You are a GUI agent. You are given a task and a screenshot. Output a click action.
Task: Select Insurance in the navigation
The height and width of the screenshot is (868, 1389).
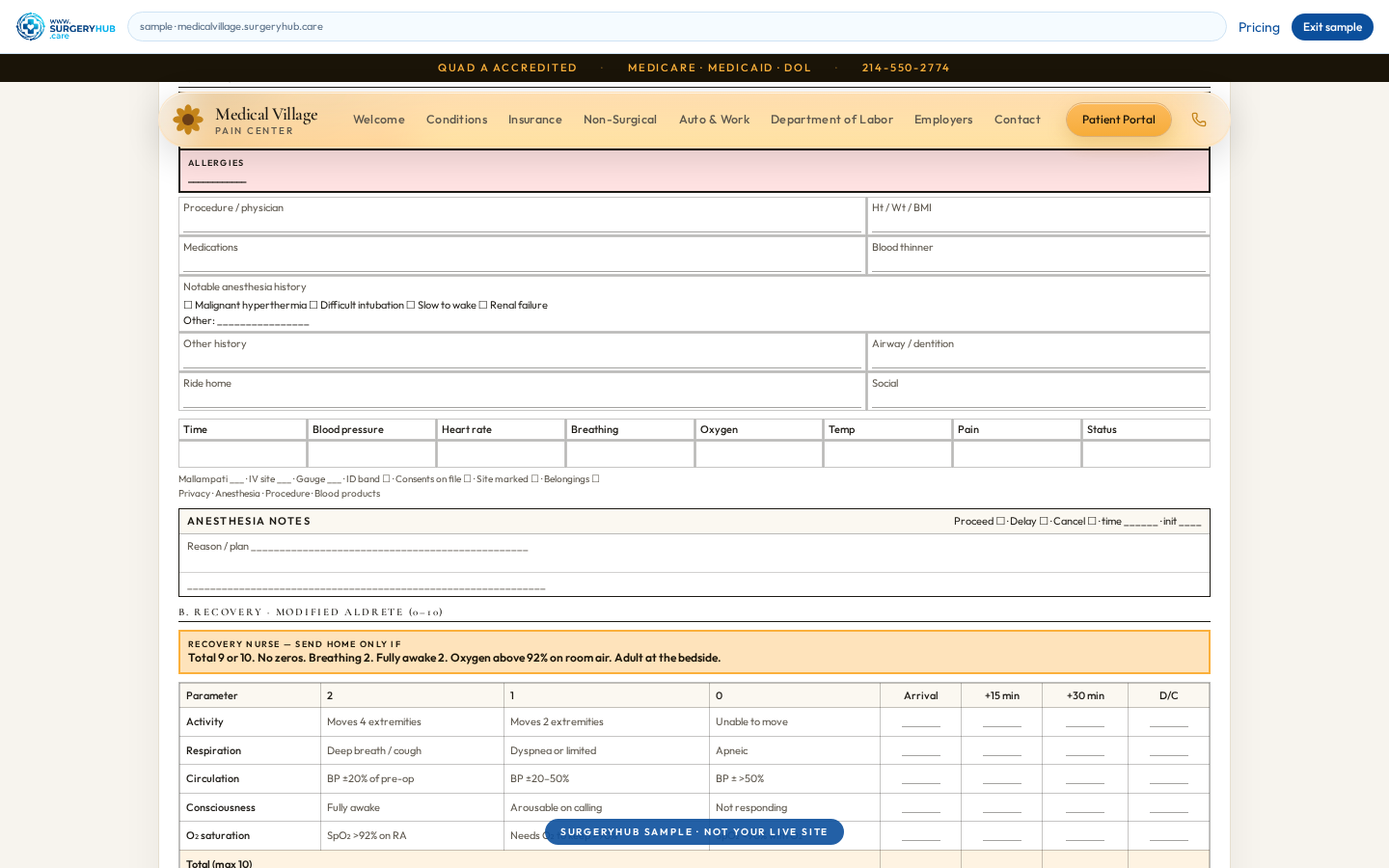(535, 120)
